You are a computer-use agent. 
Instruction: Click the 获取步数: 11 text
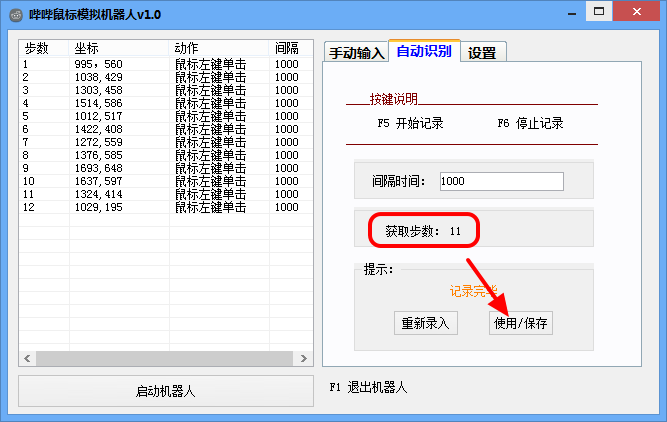click(423, 231)
